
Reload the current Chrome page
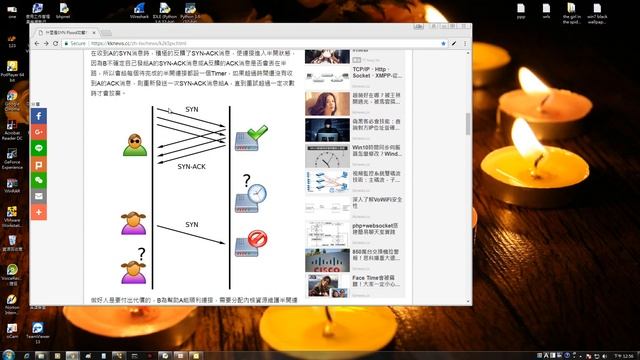pyautogui.click(x=56, y=43)
